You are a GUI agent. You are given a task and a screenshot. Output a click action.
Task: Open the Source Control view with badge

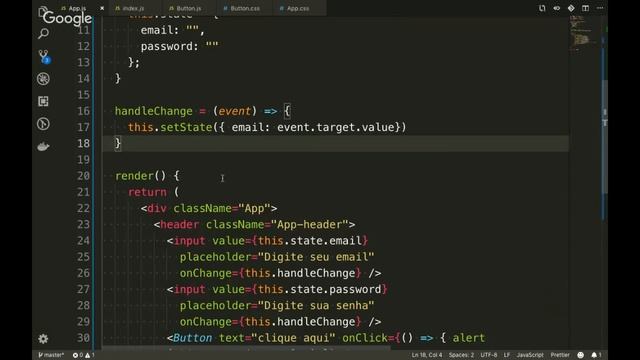pyautogui.click(x=44, y=56)
